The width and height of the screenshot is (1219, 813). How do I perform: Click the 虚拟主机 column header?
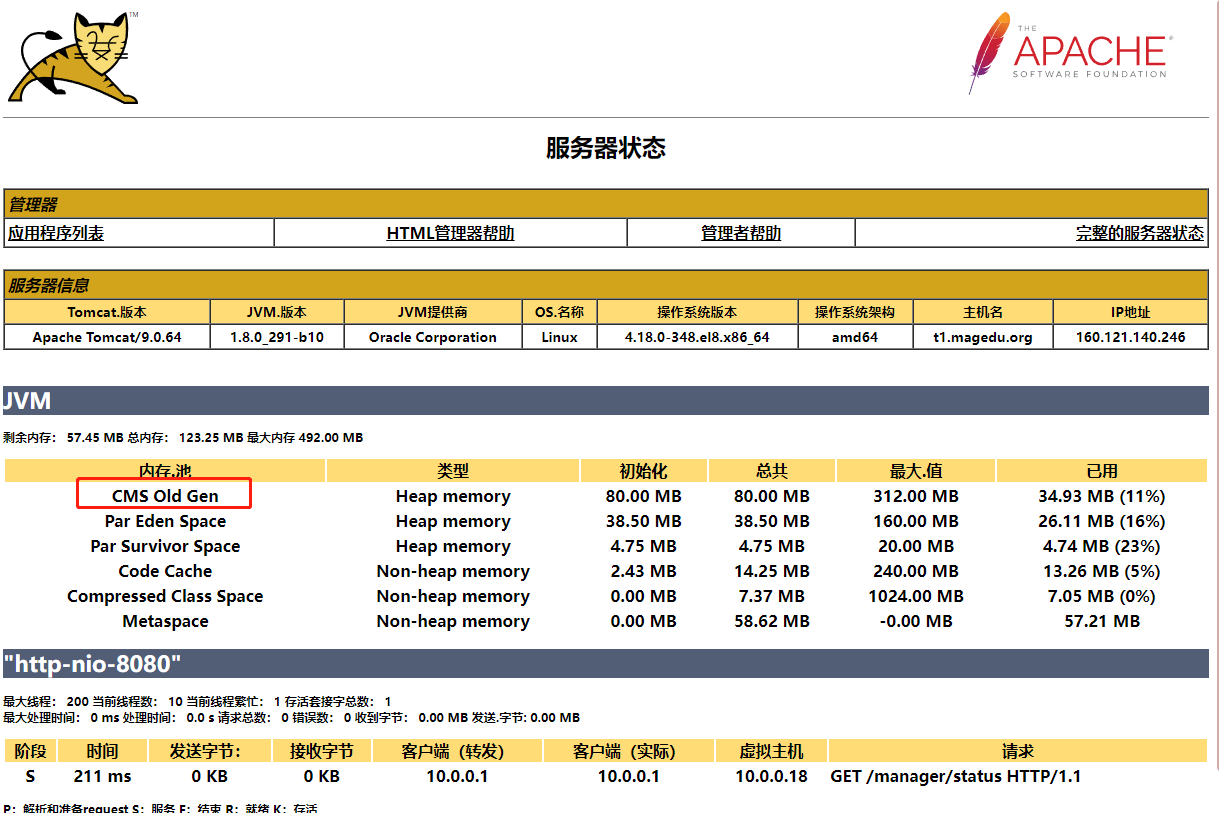pos(771,751)
